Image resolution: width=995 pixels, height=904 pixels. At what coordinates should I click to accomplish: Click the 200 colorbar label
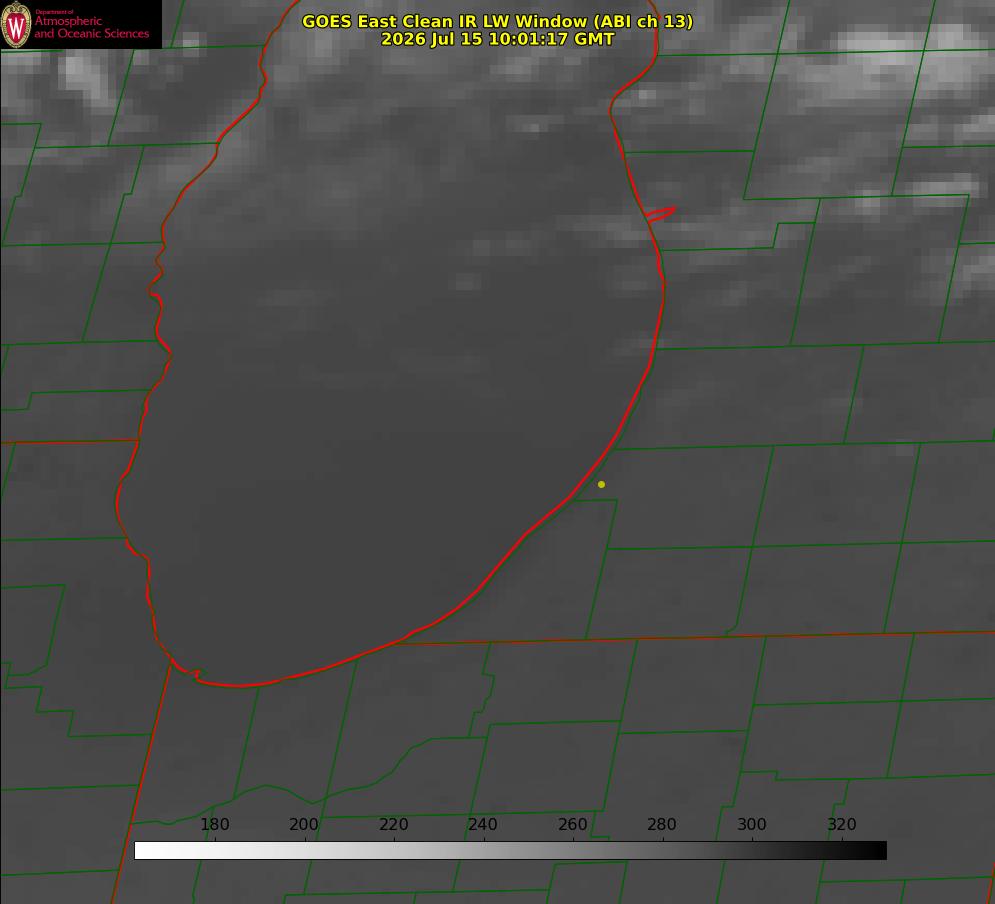point(303,824)
